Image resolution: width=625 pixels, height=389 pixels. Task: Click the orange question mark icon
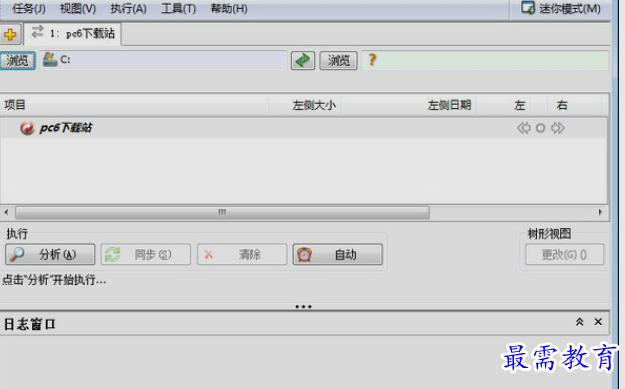coord(372,60)
